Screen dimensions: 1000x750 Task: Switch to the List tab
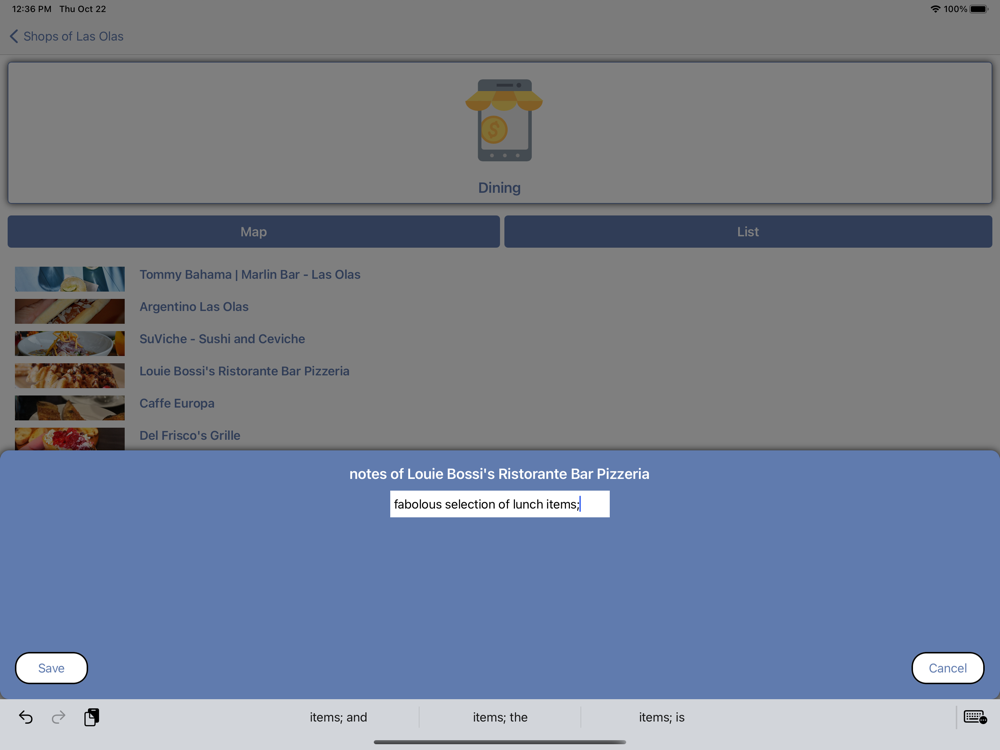[748, 232]
